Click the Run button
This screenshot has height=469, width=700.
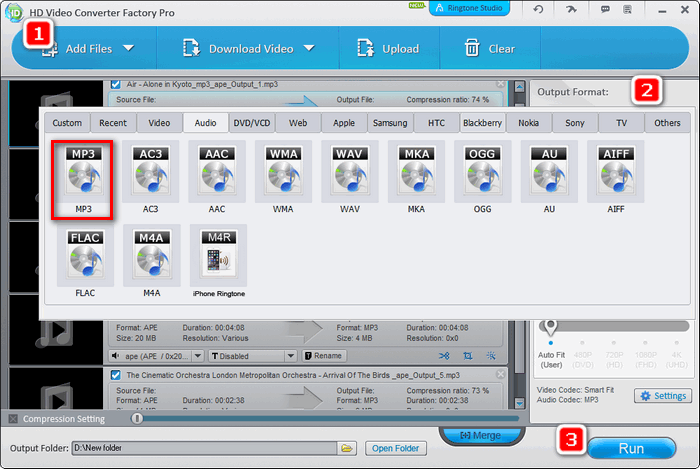pos(631,448)
